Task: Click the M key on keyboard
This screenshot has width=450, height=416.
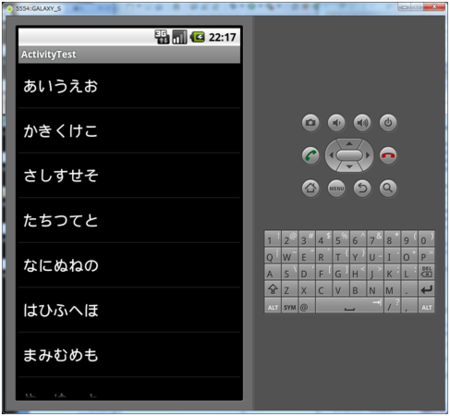Action: (392, 289)
